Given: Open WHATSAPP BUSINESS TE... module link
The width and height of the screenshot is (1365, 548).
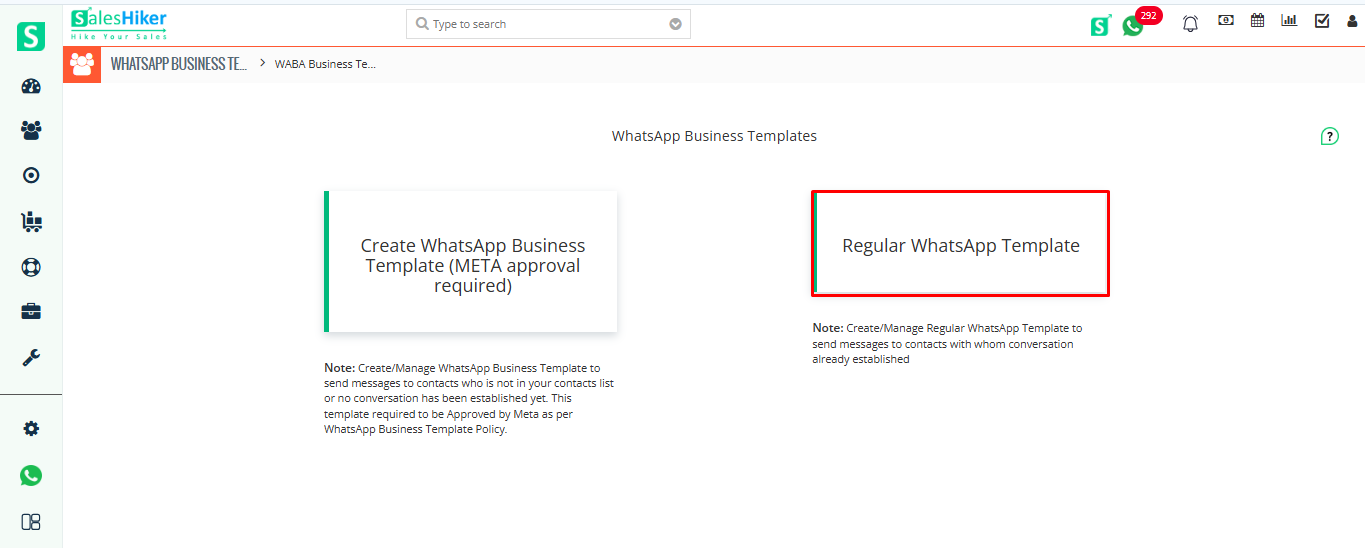Looking at the screenshot, I should click(x=178, y=64).
